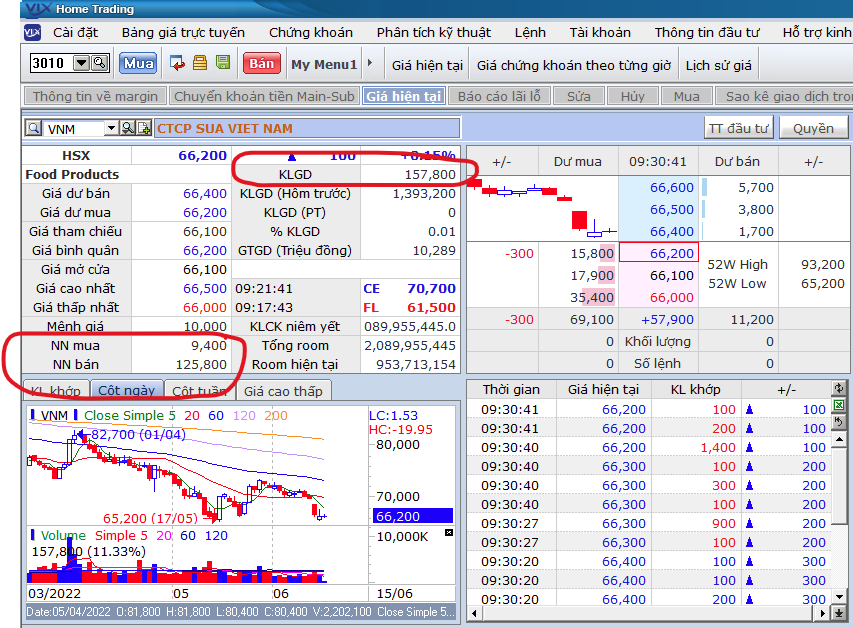The image size is (853, 628).
Task: Click the Close Simple 5 legend marker
Action: [x=76, y=415]
